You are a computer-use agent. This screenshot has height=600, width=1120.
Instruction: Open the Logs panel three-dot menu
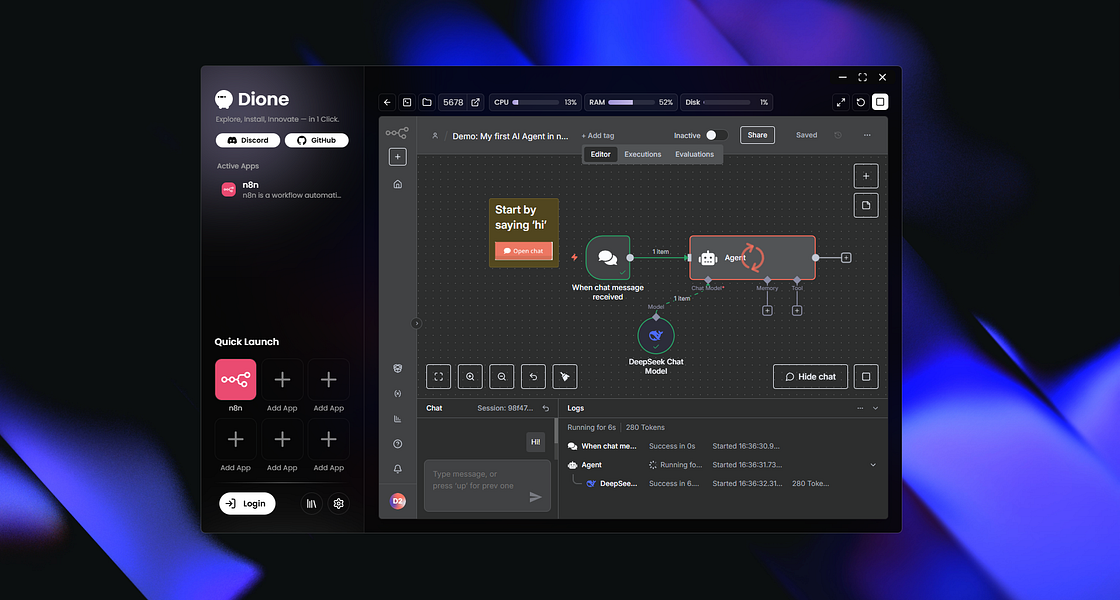click(x=860, y=409)
